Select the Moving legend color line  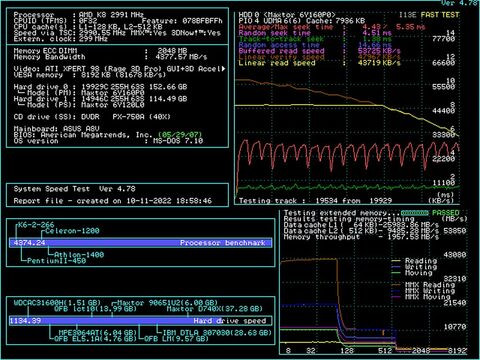(396, 273)
